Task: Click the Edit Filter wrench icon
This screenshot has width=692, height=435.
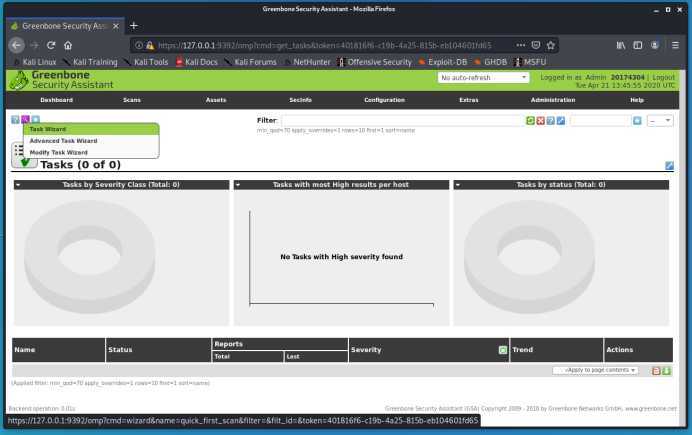Action: pyautogui.click(x=560, y=120)
